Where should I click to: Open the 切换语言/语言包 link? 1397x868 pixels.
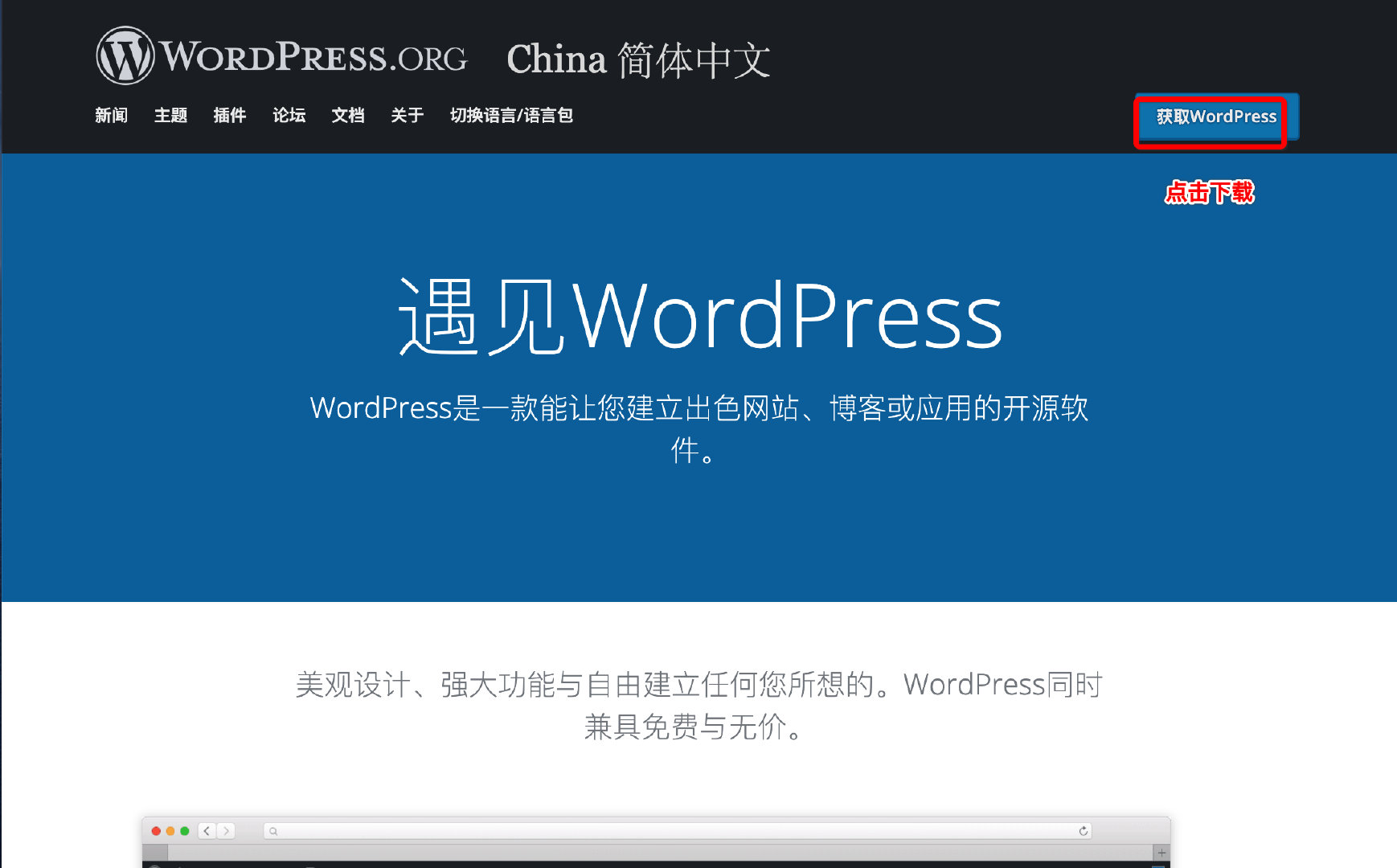[512, 116]
